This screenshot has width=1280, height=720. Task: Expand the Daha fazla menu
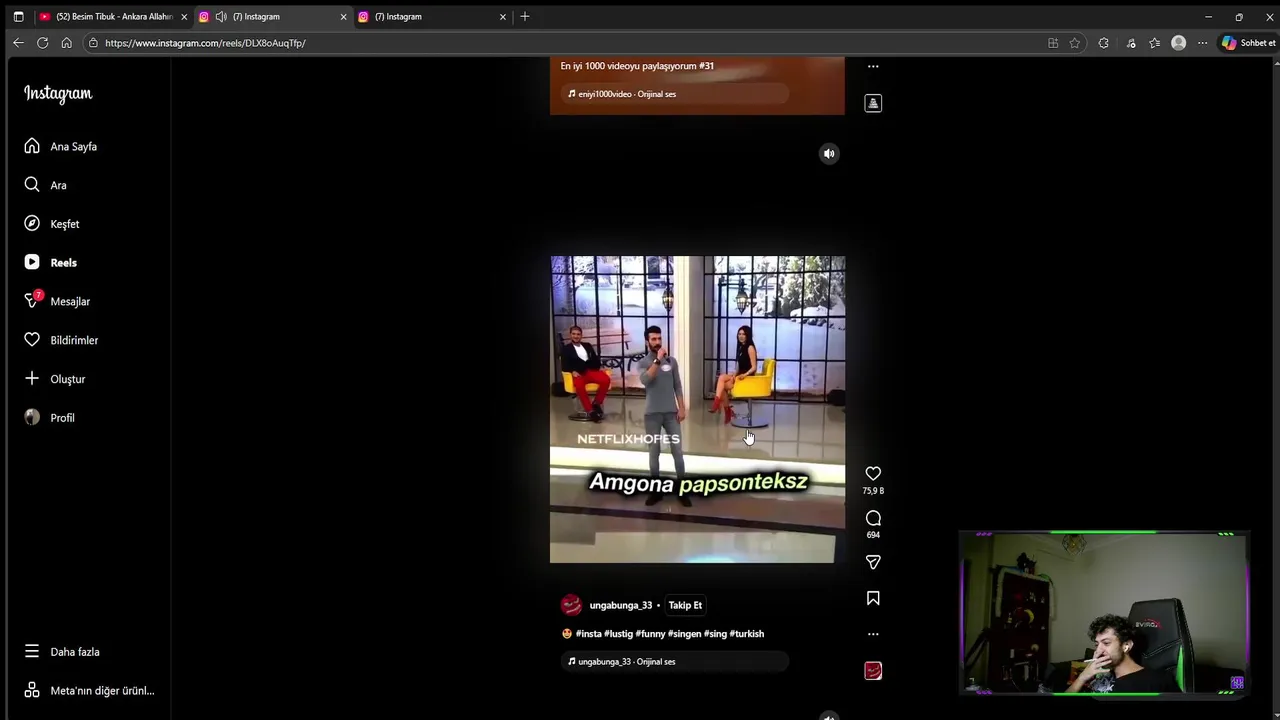[x=62, y=652]
